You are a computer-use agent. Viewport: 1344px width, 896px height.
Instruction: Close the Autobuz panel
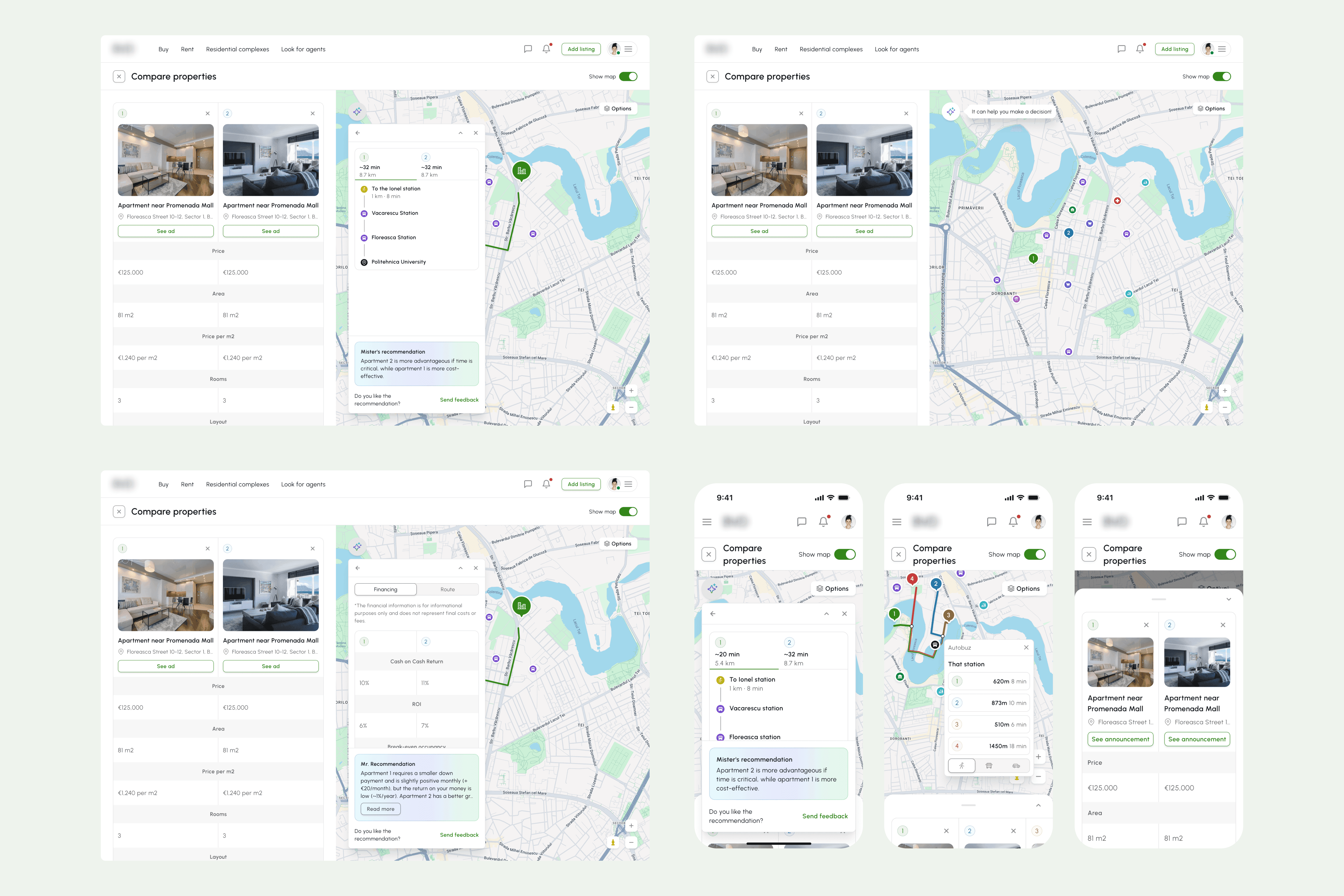point(1026,647)
